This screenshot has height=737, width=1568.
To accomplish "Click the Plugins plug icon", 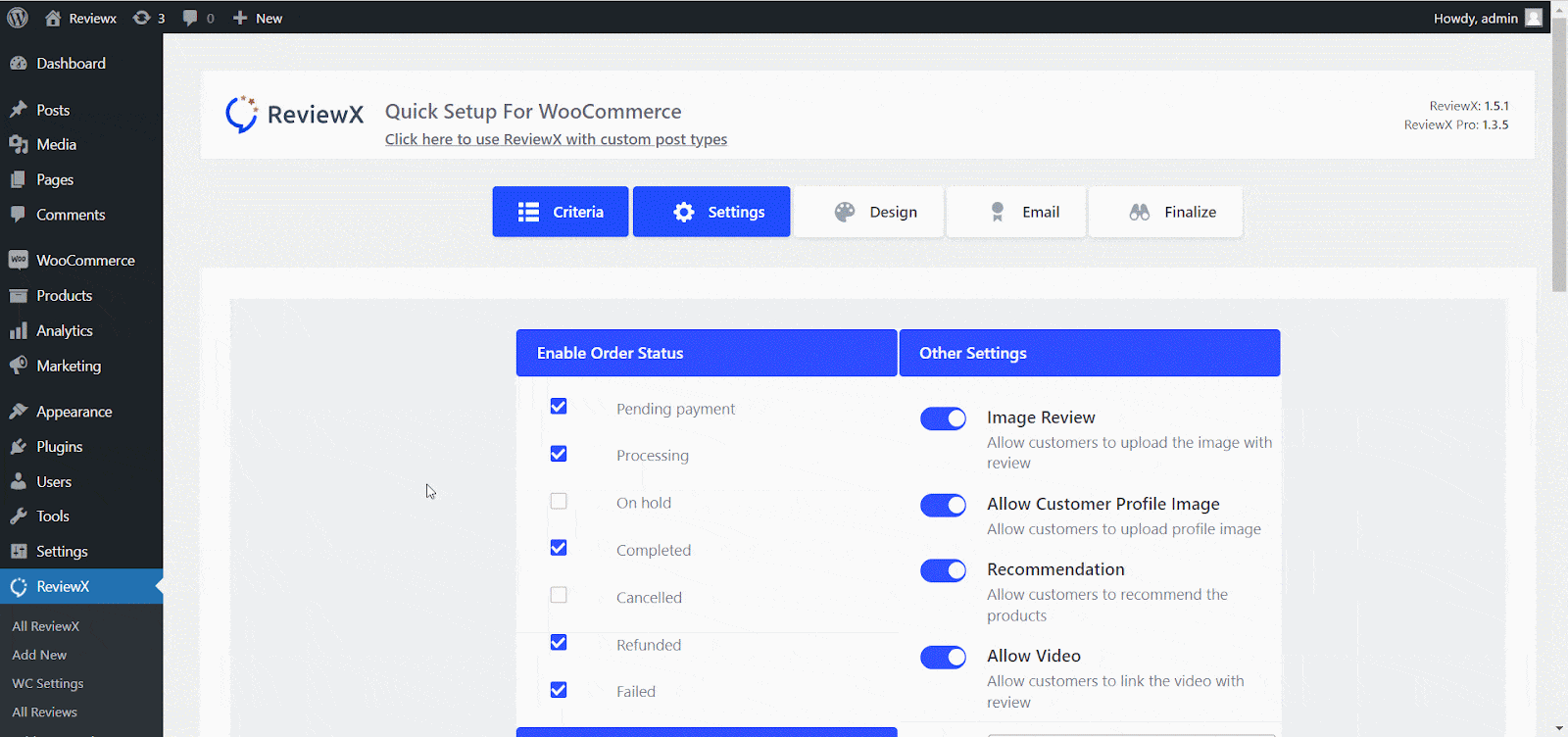I will click(x=19, y=446).
